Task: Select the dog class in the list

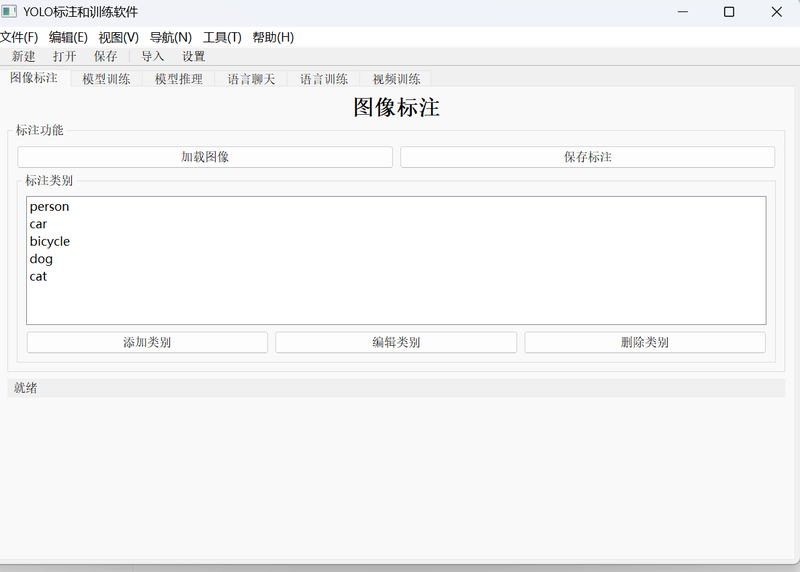Action: 396,259
